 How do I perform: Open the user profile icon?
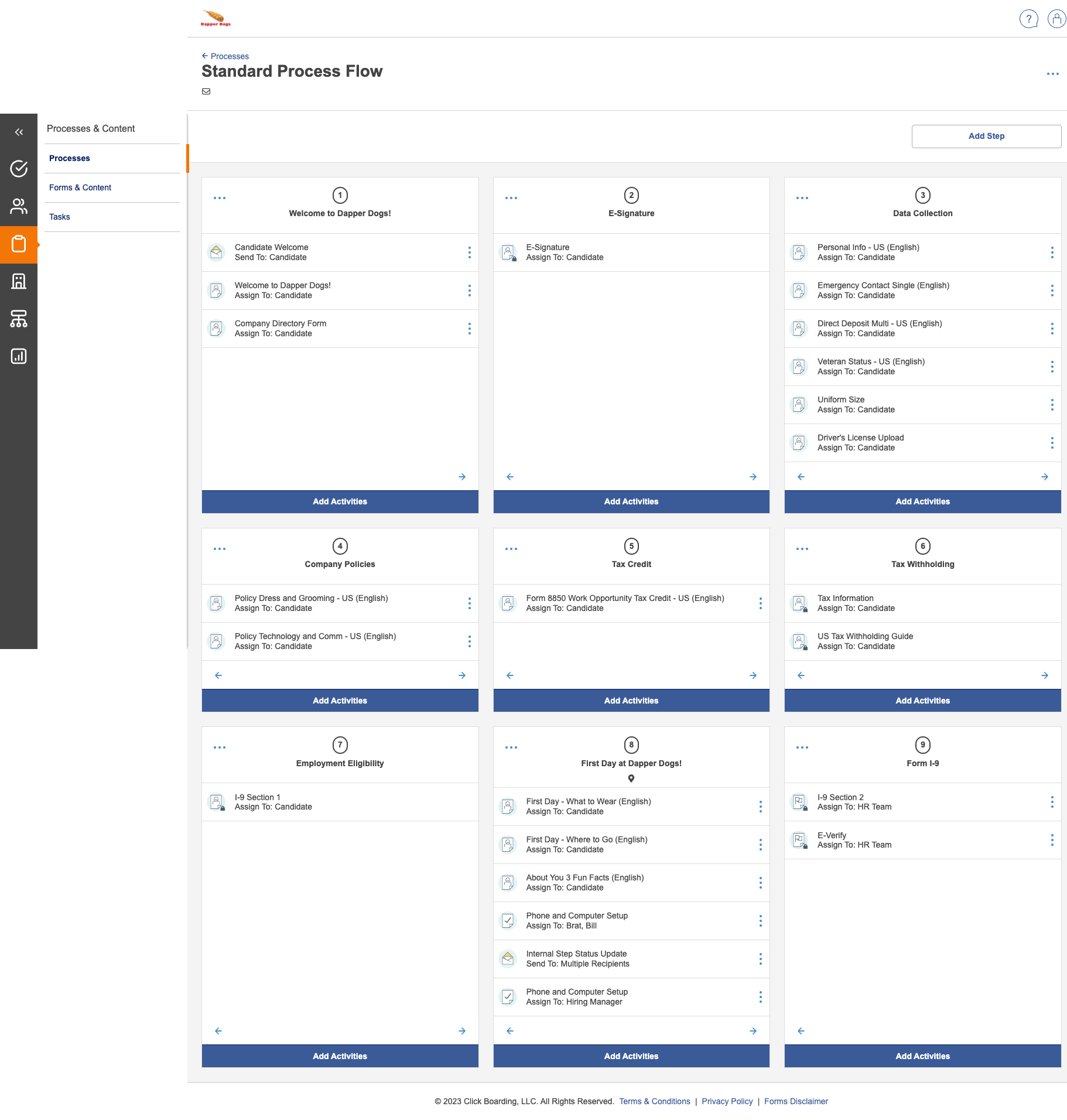[1056, 19]
